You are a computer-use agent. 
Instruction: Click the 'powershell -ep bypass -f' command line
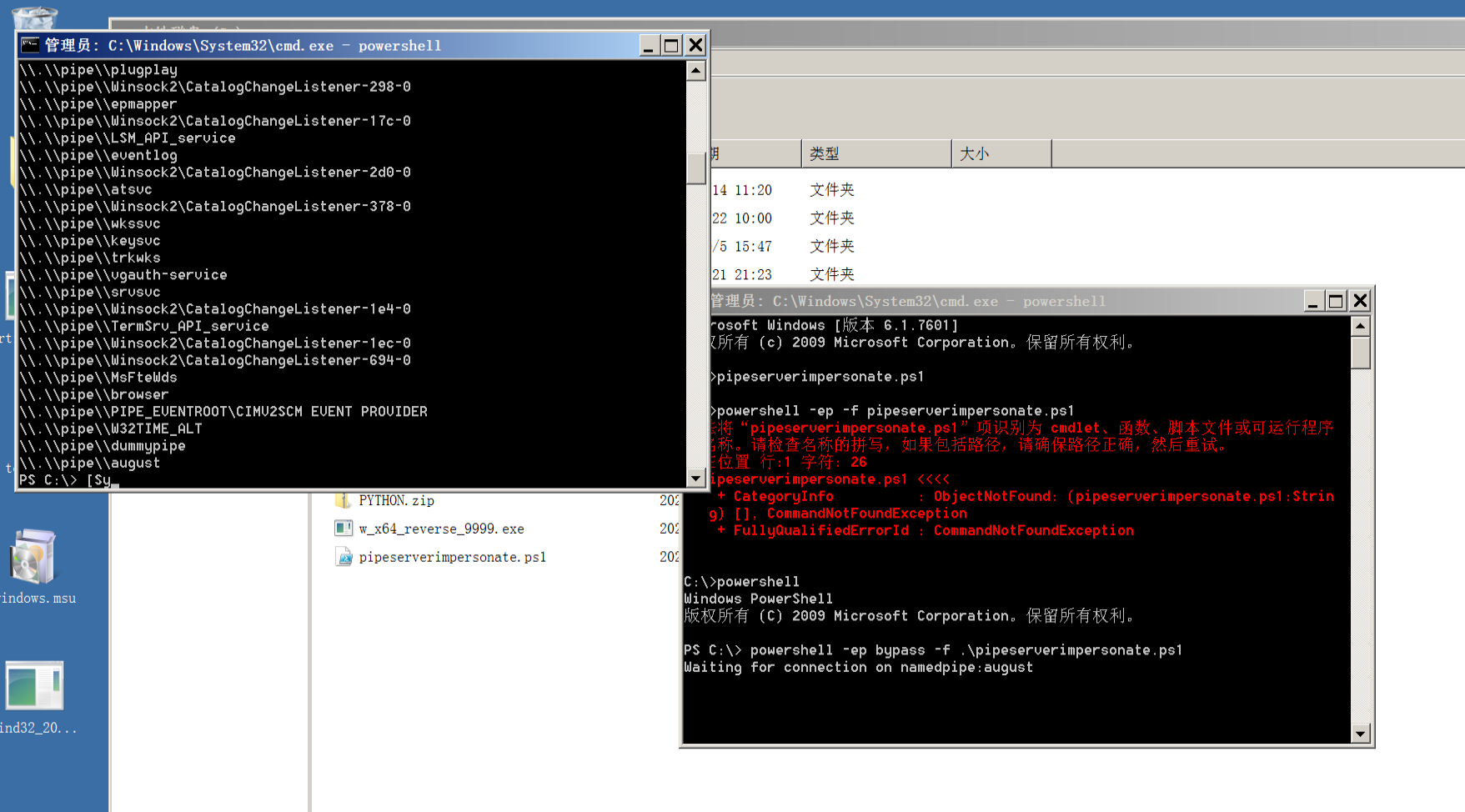pos(933,650)
